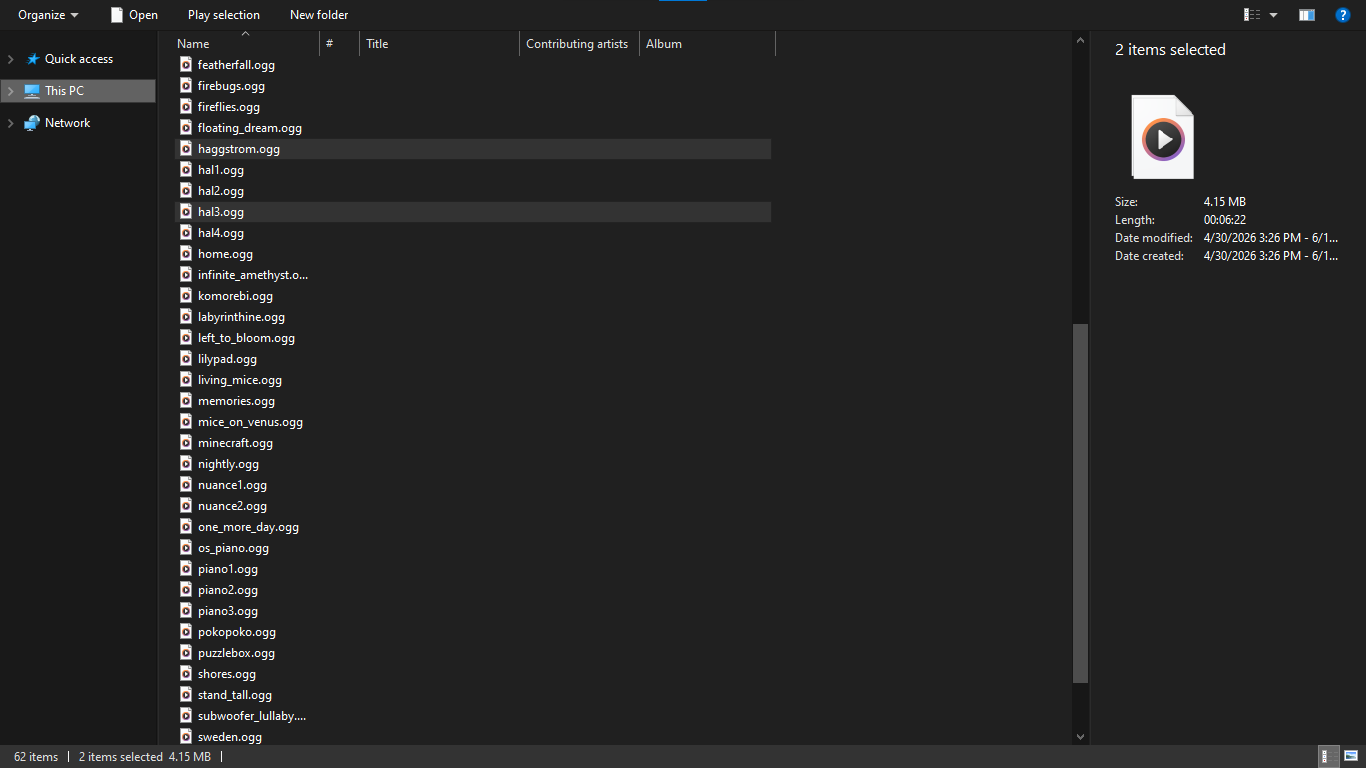
Task: Select the file name mice_on_venus.ogg
Action: tap(250, 422)
